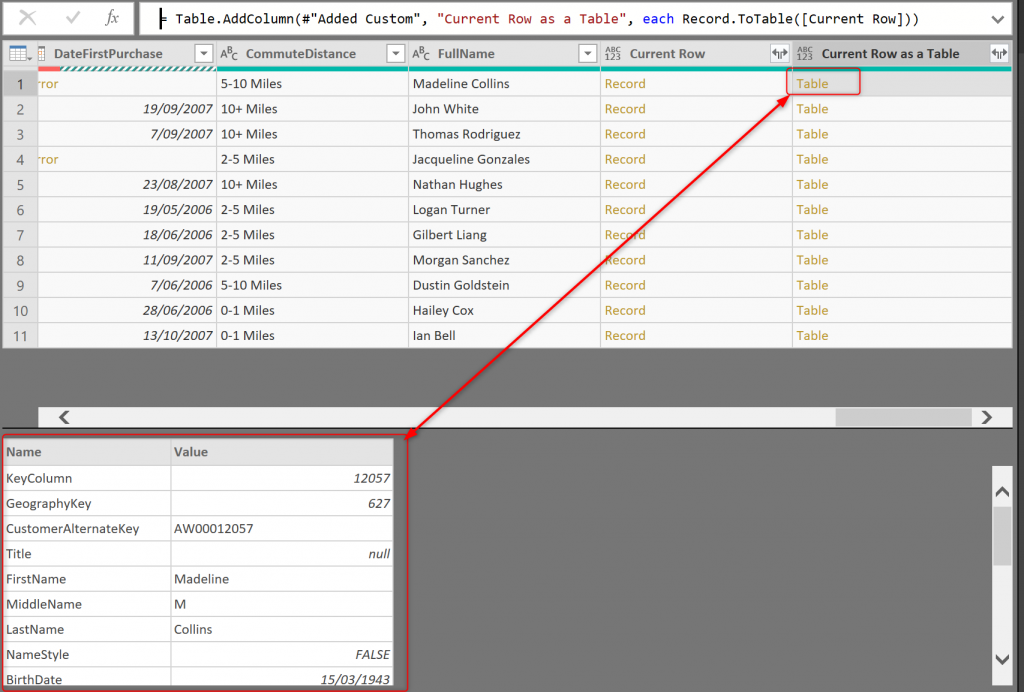Click the Table link in row 1
Screen dimensions: 1024x692
coord(812,84)
